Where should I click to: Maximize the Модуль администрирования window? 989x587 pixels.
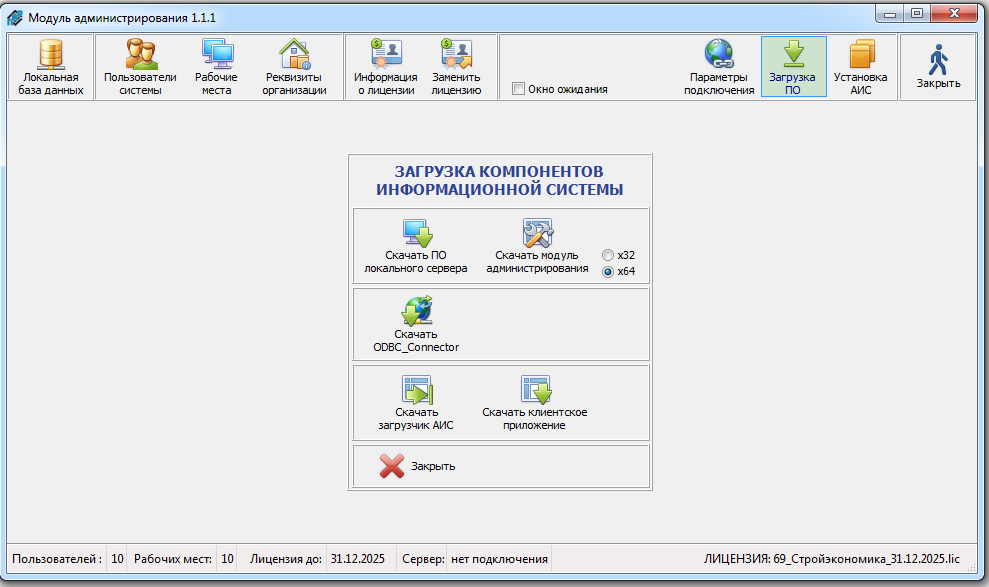[917, 13]
